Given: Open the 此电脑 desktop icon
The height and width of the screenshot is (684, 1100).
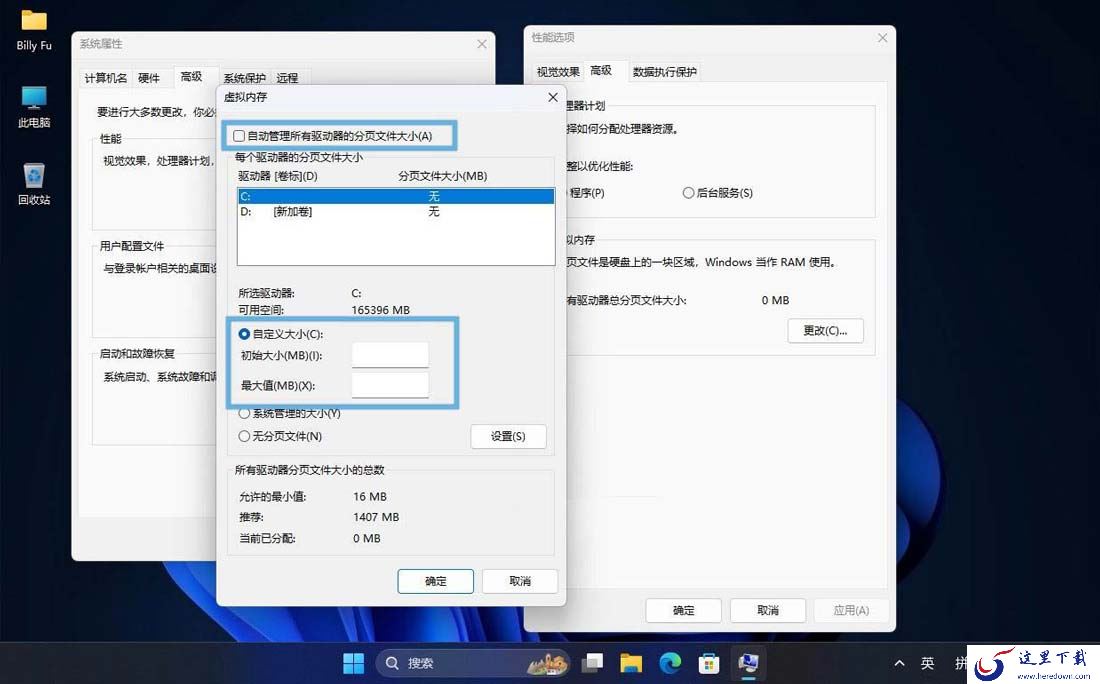Looking at the screenshot, I should click(34, 107).
